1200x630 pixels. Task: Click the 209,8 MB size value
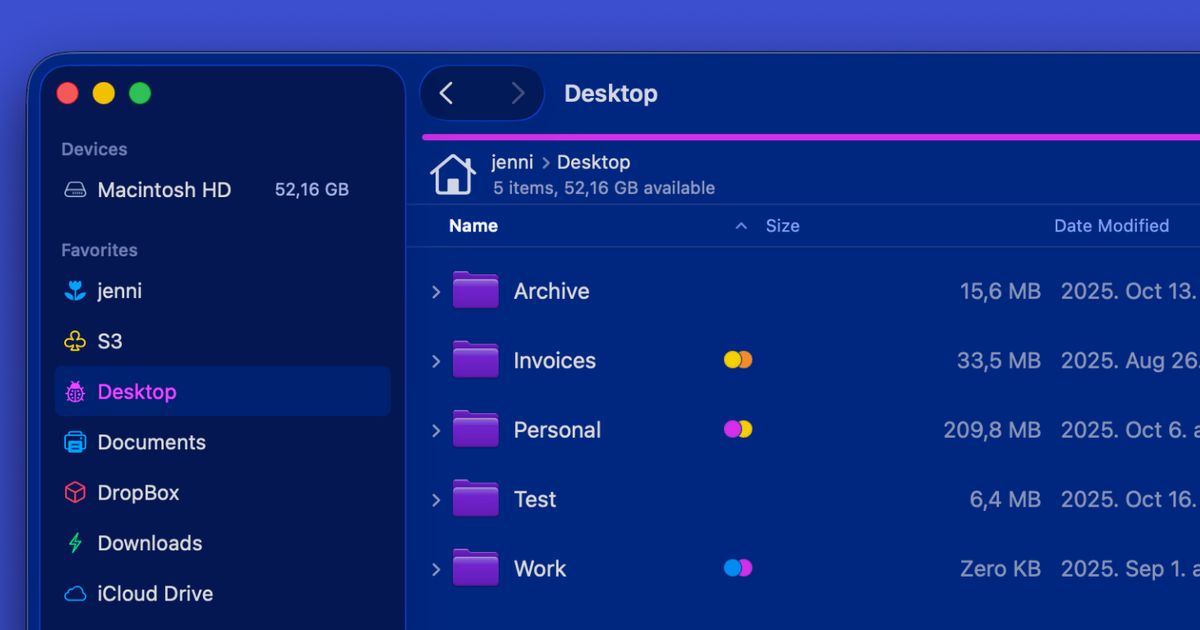coord(992,430)
